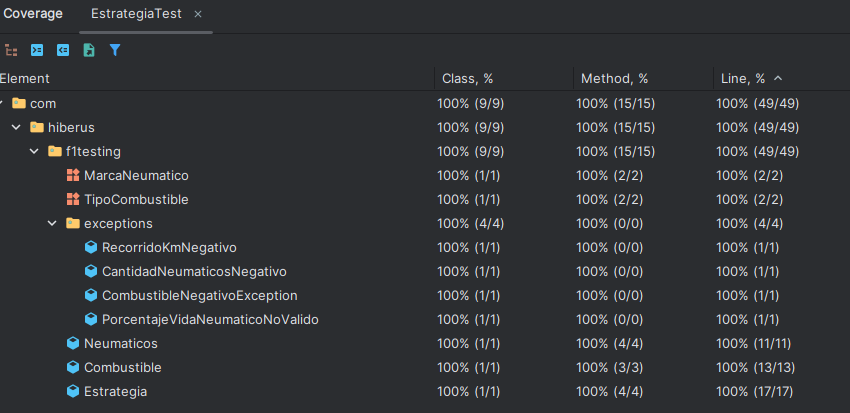Click the generate coverage report icon
Screen dimensions: 850x413
tap(89, 50)
